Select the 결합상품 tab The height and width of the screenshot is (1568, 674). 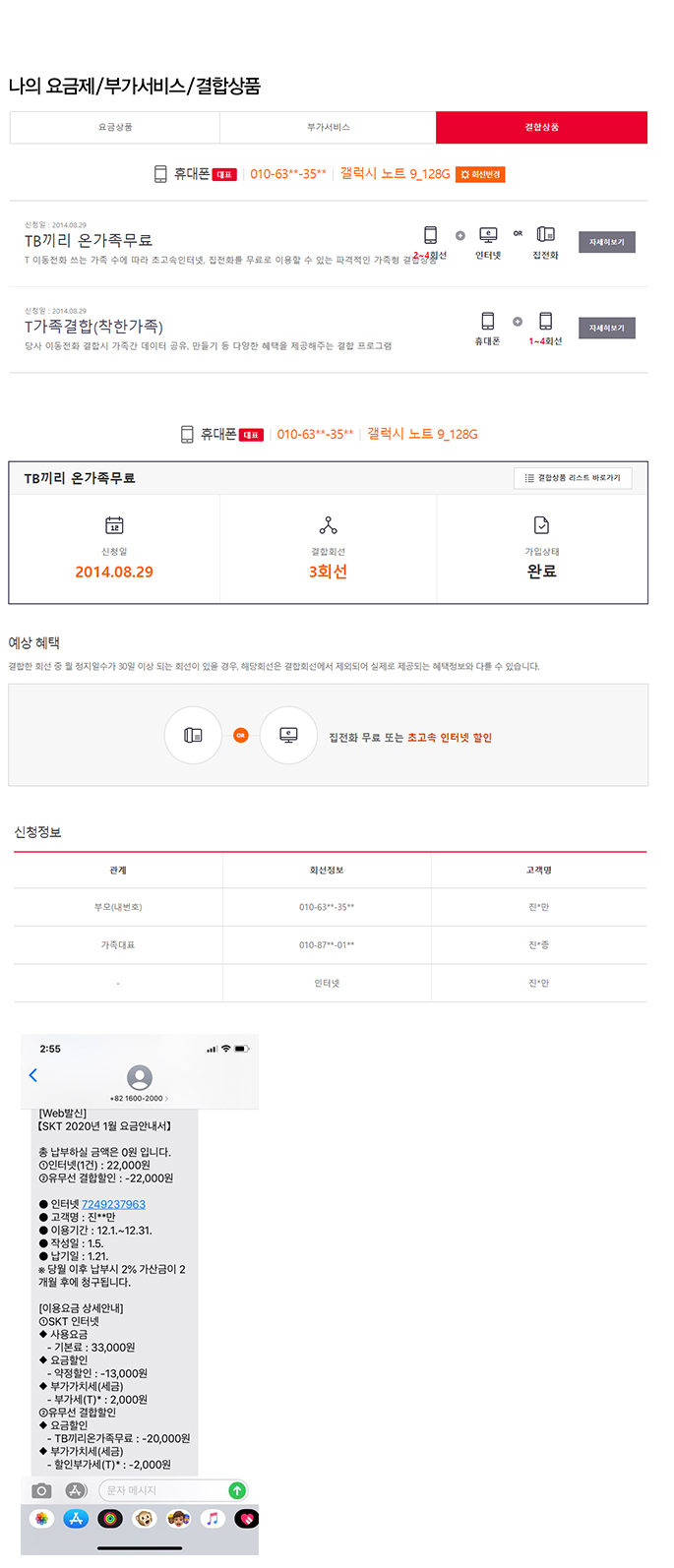tap(541, 128)
